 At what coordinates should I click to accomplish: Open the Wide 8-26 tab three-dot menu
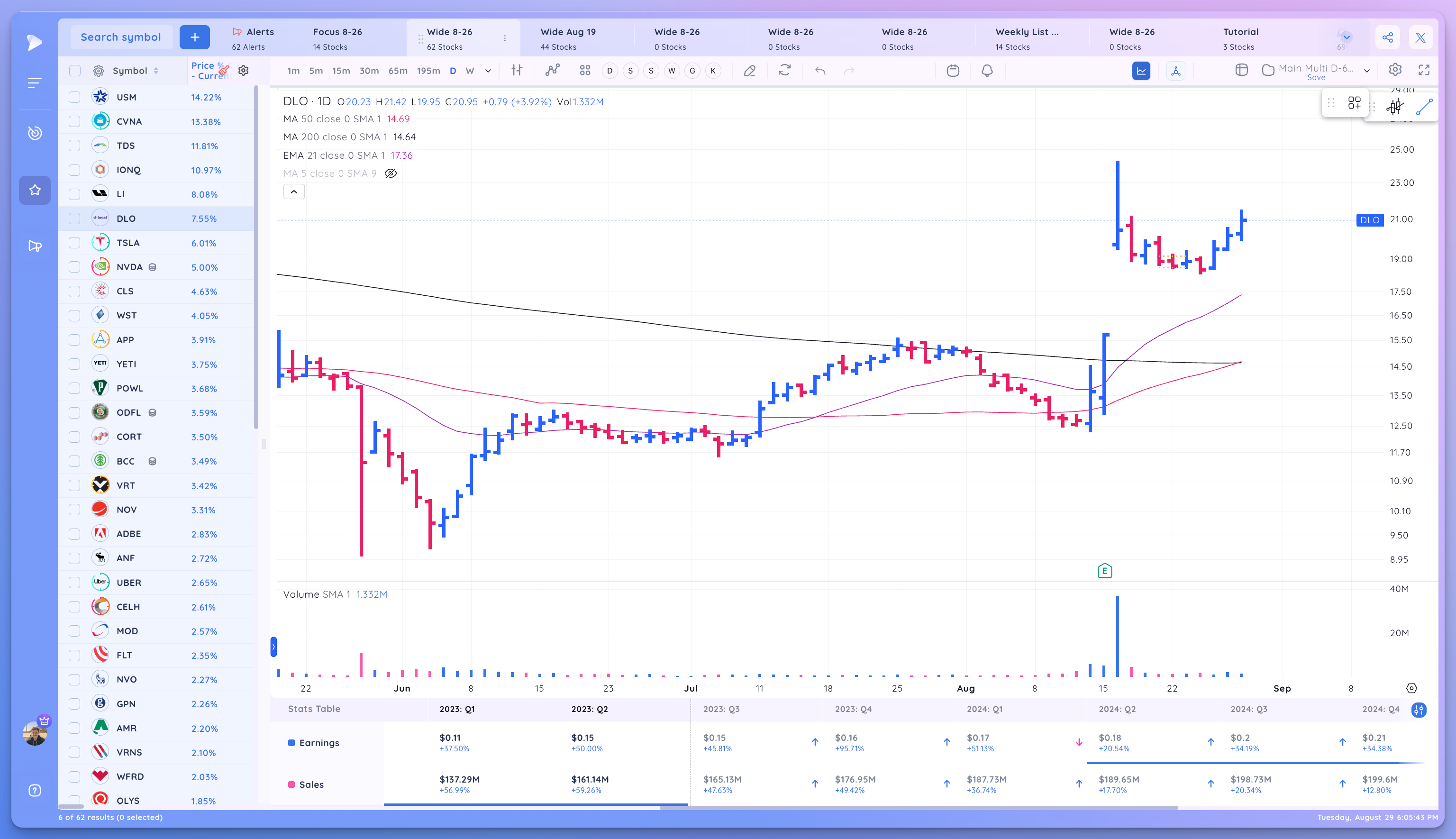coord(505,38)
